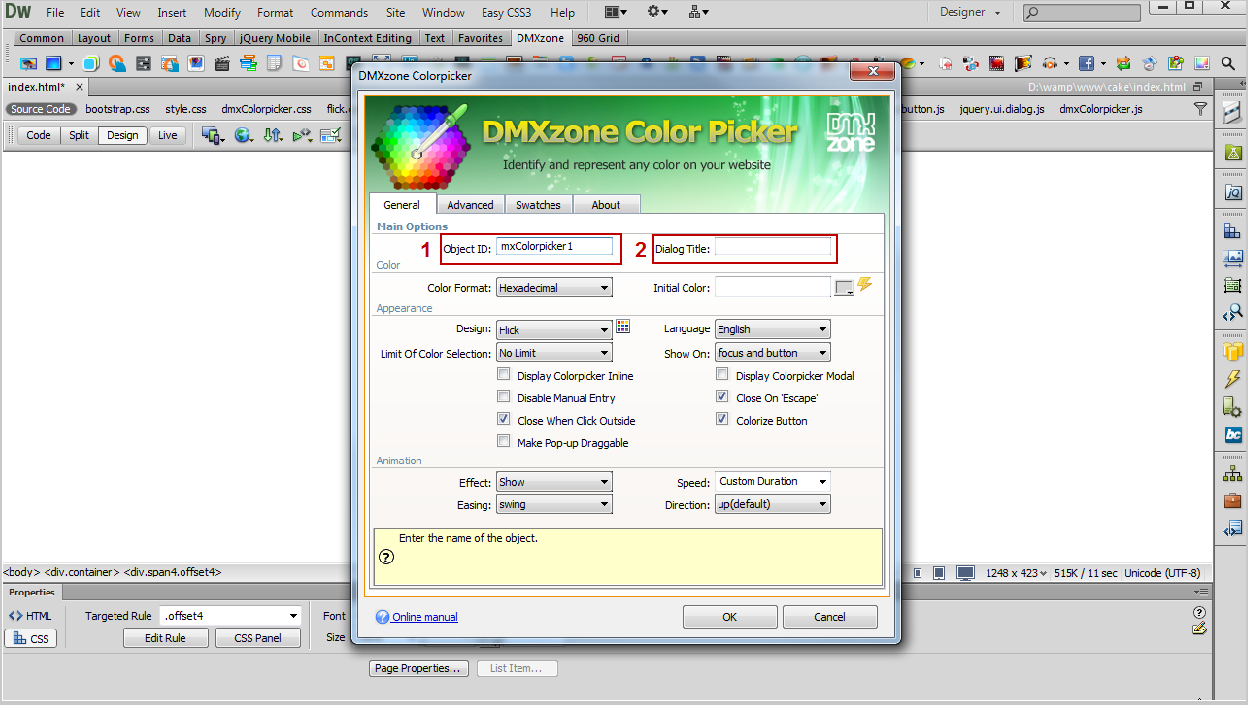Open the Color Format dropdown

pyautogui.click(x=554, y=288)
